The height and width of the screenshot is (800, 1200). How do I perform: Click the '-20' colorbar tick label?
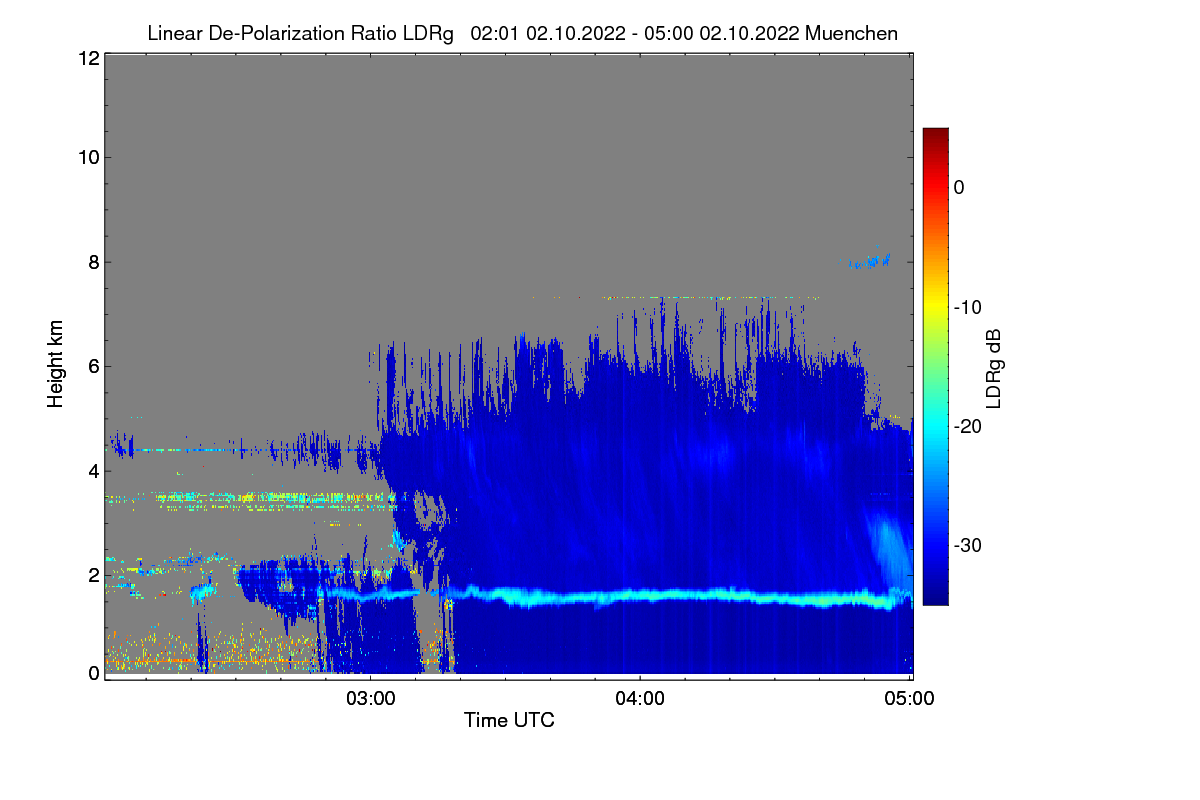(x=967, y=426)
